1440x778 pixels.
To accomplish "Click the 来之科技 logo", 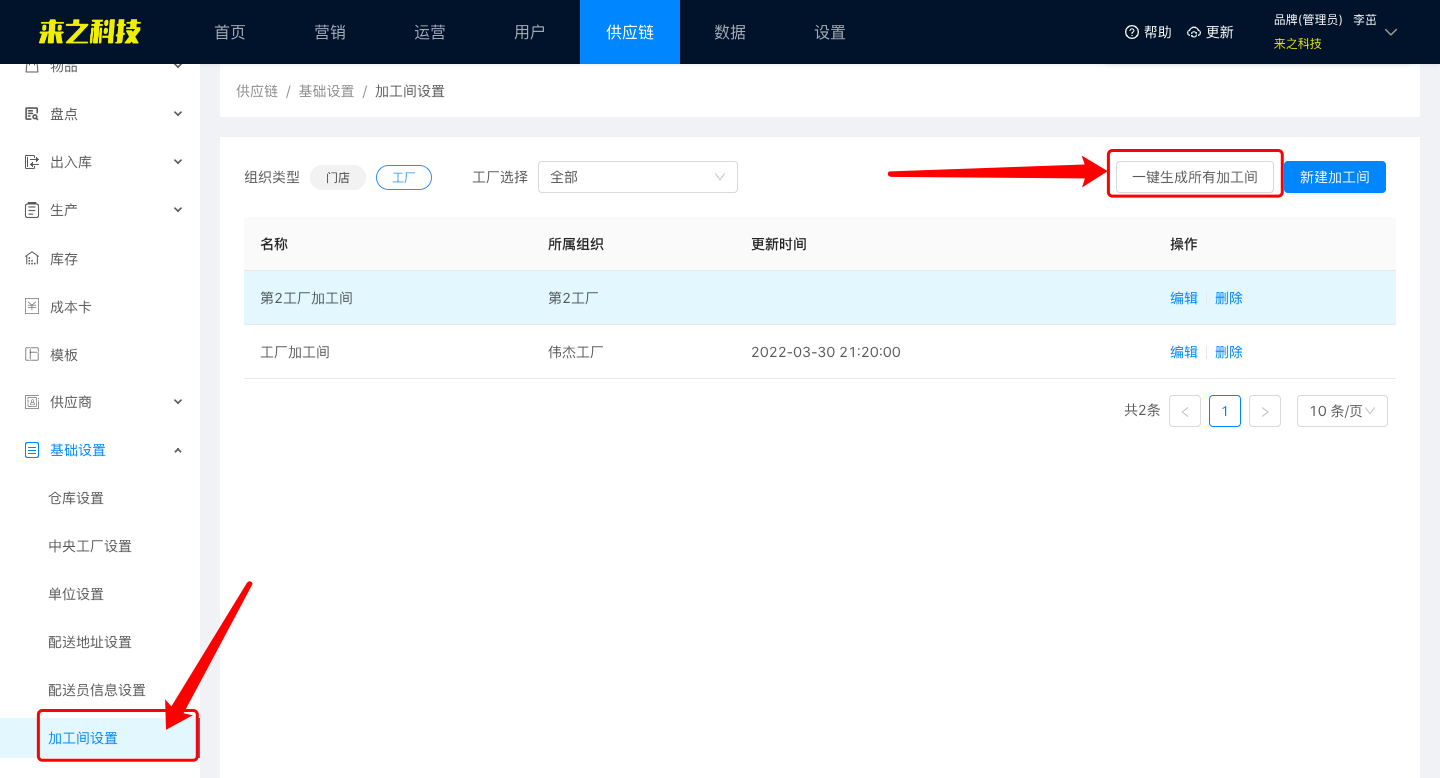I will tap(90, 32).
